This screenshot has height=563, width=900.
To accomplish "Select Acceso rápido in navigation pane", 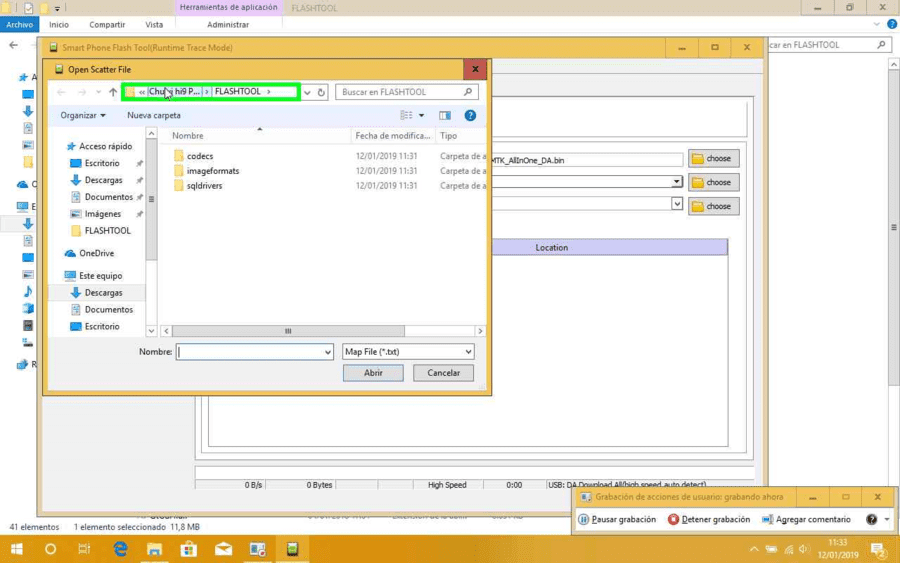I will point(106,146).
